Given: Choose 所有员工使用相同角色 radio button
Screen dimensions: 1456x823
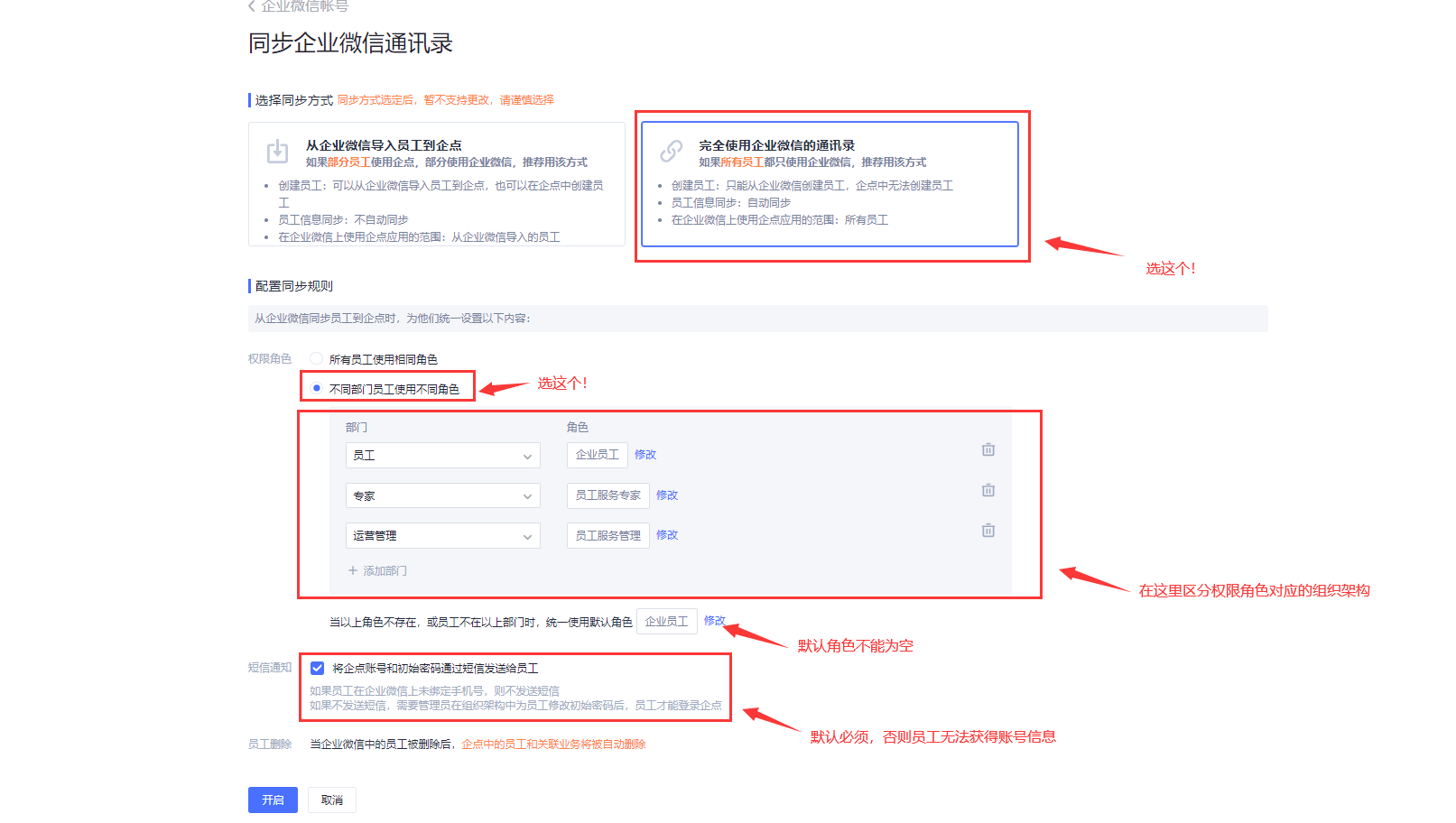Looking at the screenshot, I should click(x=317, y=358).
